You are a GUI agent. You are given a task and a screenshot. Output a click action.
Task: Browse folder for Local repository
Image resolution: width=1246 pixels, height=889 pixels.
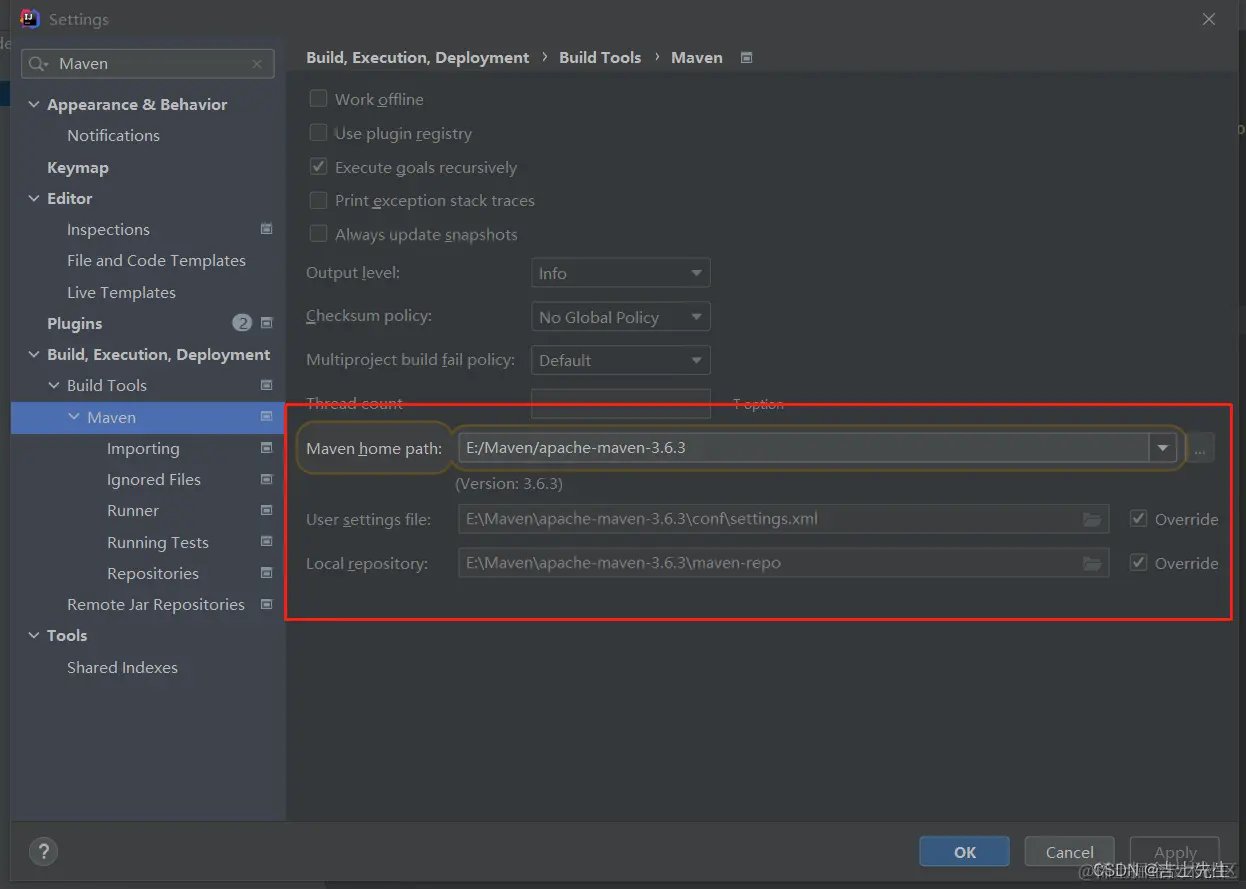(x=1092, y=563)
